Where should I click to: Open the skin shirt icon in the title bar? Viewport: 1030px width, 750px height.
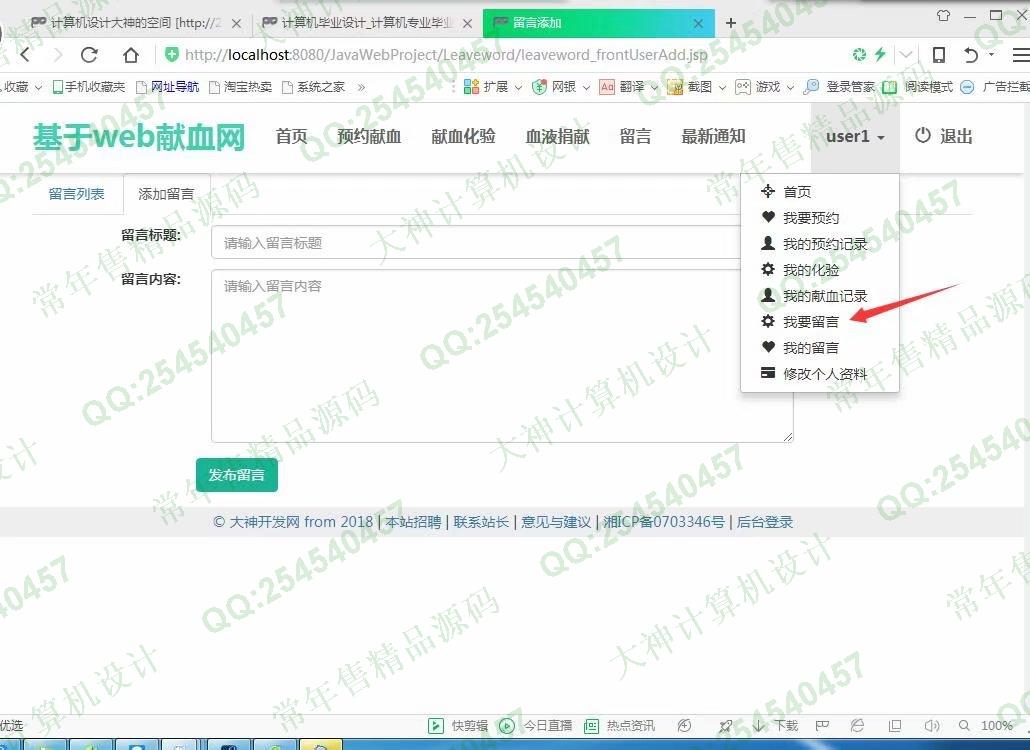tap(943, 16)
